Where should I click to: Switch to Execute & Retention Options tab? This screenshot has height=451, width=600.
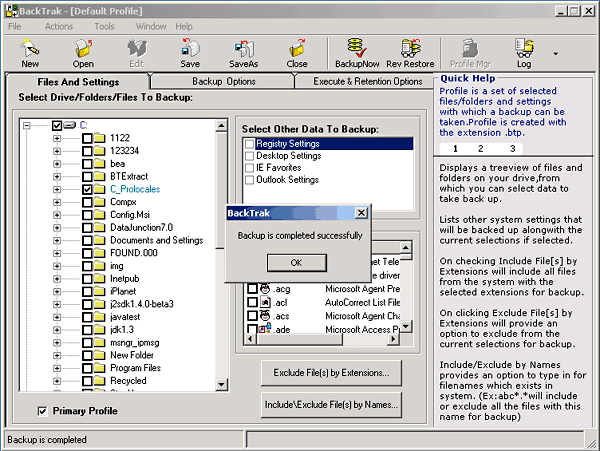click(x=367, y=81)
